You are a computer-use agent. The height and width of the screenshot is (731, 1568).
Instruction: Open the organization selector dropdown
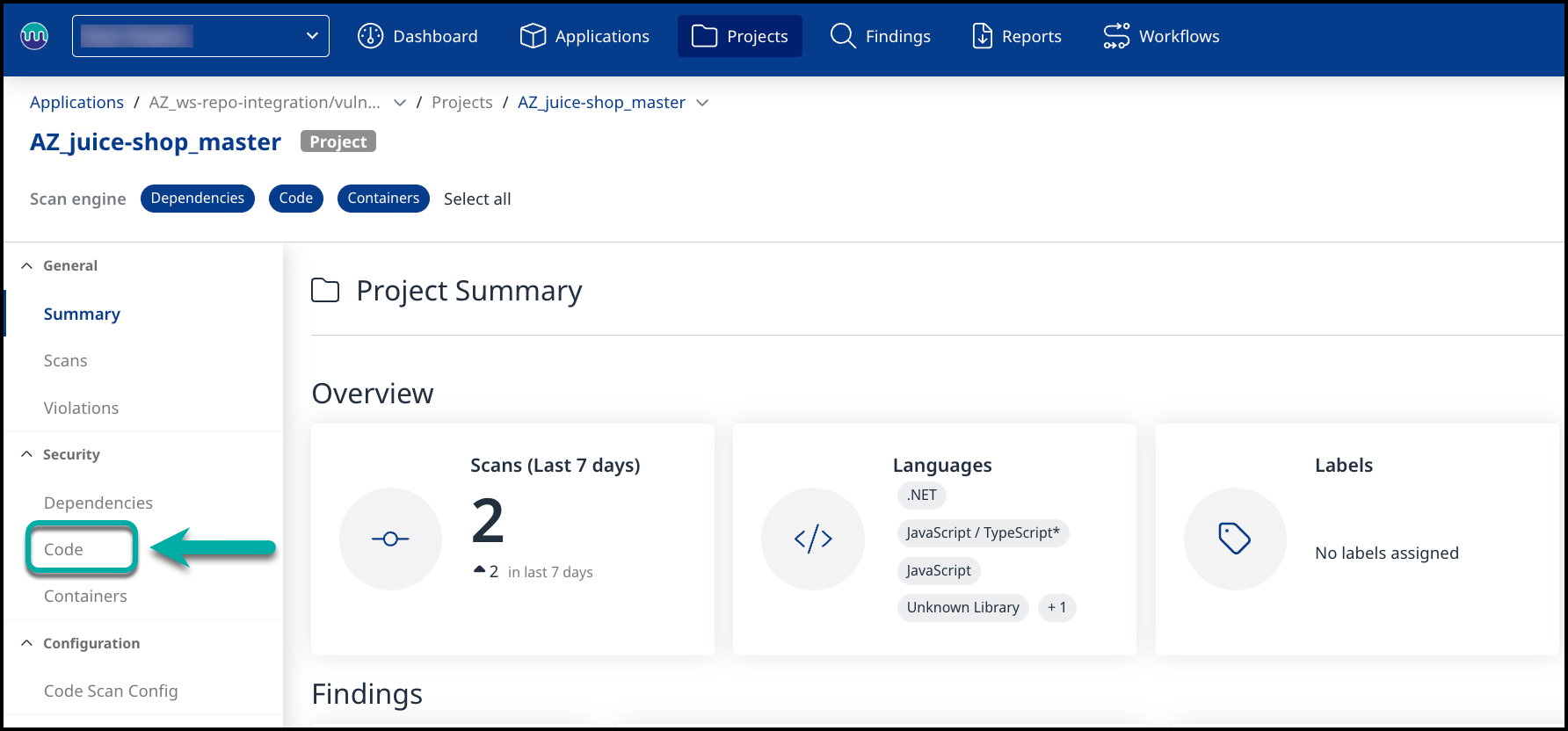200,36
